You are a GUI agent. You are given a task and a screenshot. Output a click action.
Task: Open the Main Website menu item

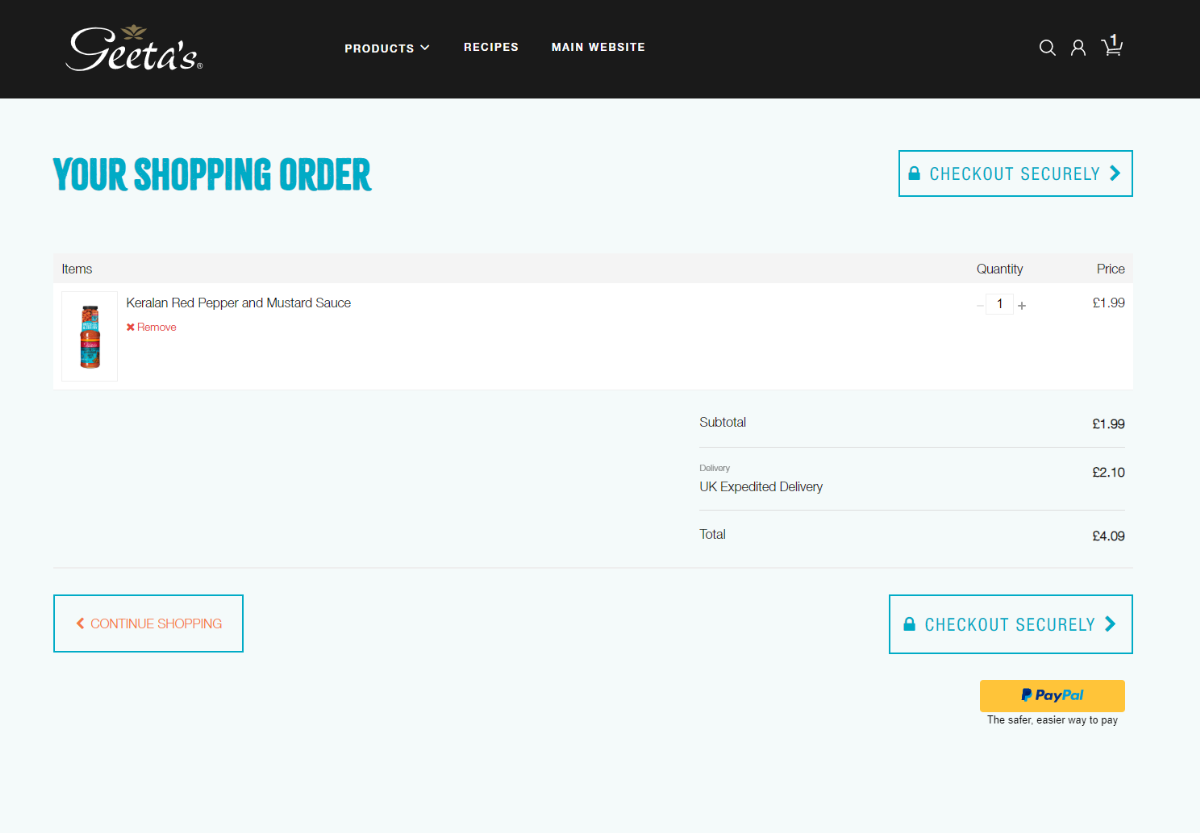point(598,47)
